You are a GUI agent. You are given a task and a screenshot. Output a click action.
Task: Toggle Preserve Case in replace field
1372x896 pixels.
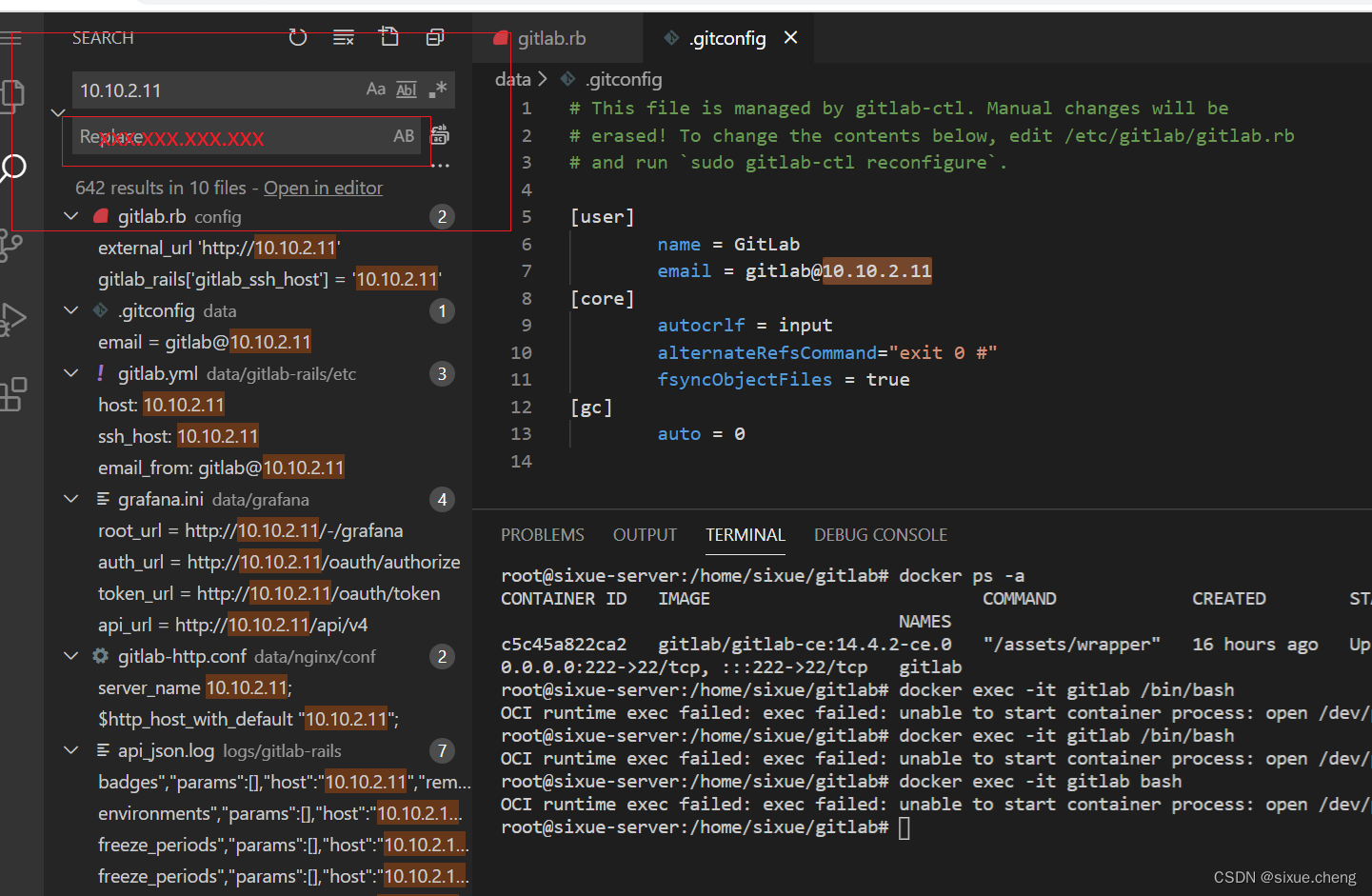tap(404, 136)
